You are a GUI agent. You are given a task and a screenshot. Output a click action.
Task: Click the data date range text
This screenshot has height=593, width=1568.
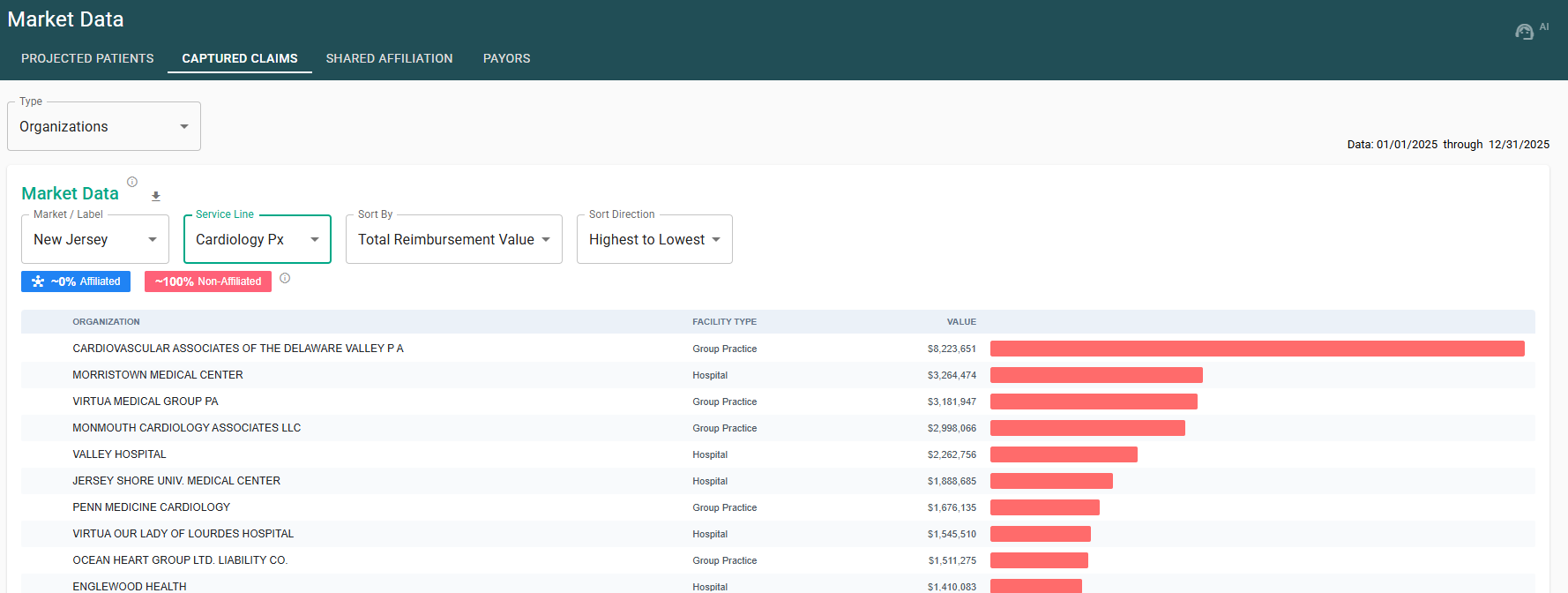pyautogui.click(x=1448, y=144)
